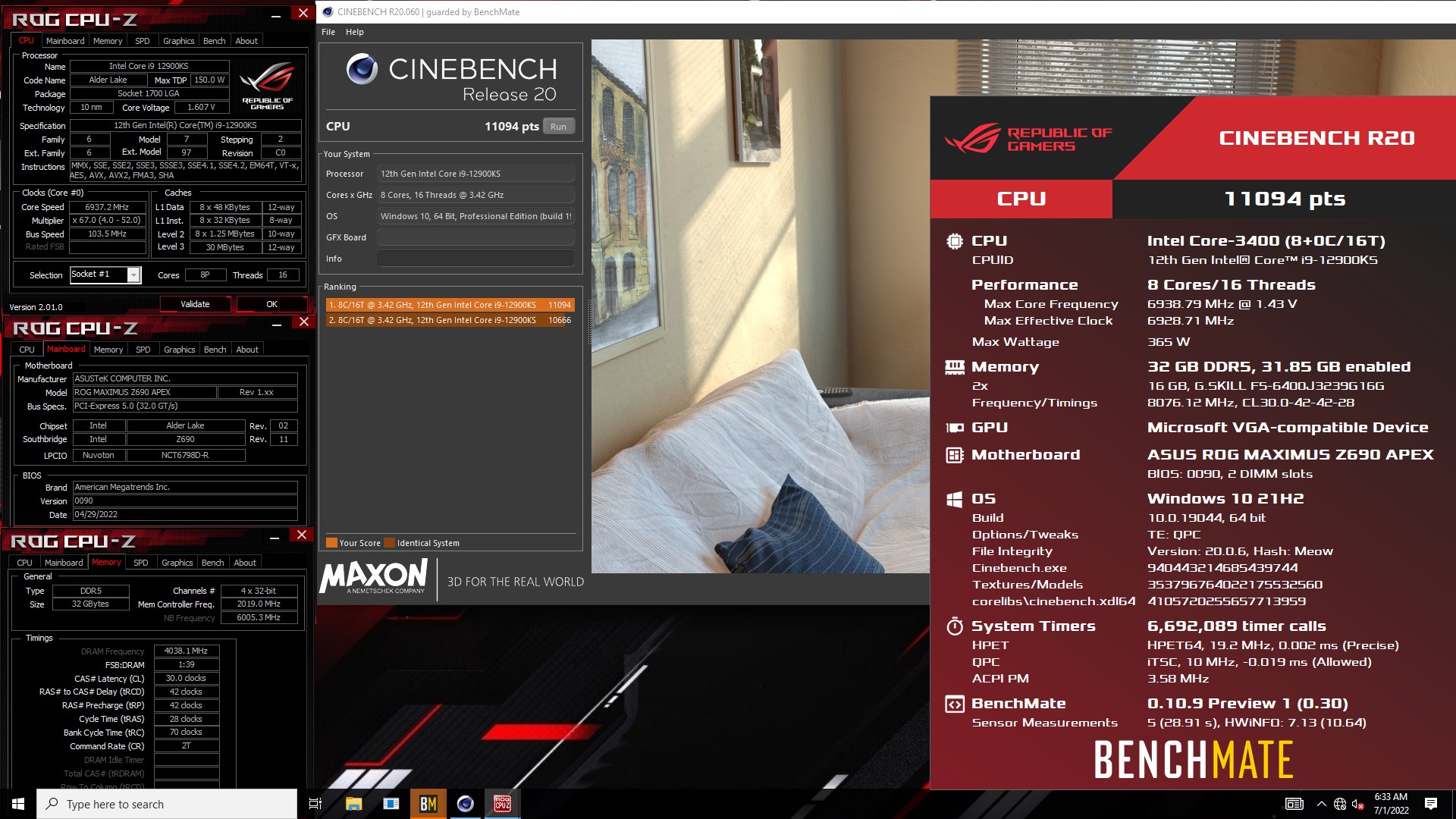Open SPD tab in bottom CPU-Z window
The width and height of the screenshot is (1456, 819).
141,563
